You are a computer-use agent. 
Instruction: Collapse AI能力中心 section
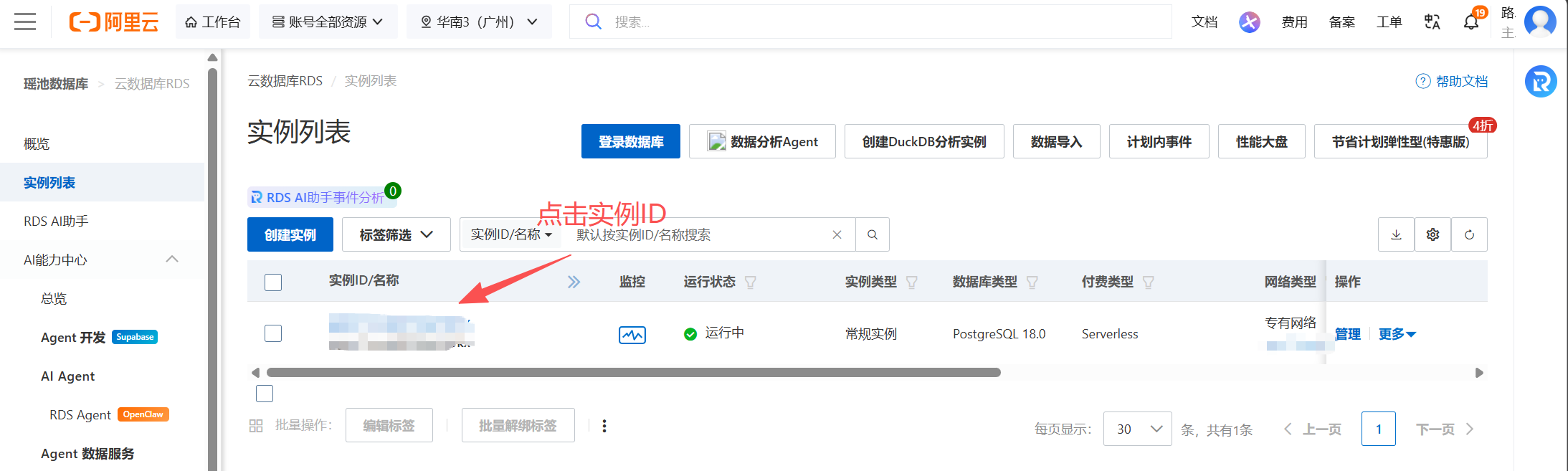pyautogui.click(x=172, y=260)
